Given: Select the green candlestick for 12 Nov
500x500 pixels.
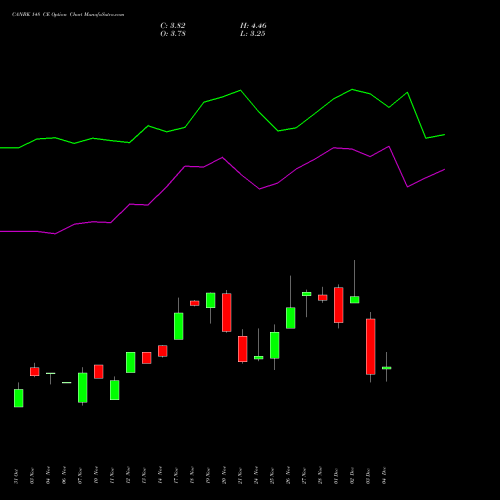Looking at the screenshot, I should click(131, 362).
